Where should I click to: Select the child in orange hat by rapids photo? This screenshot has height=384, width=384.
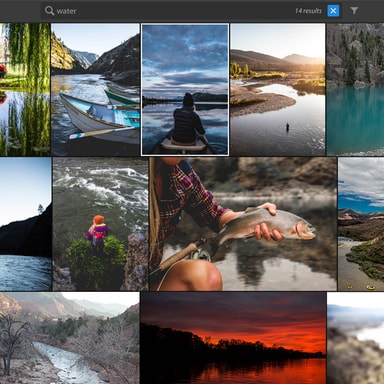100,224
